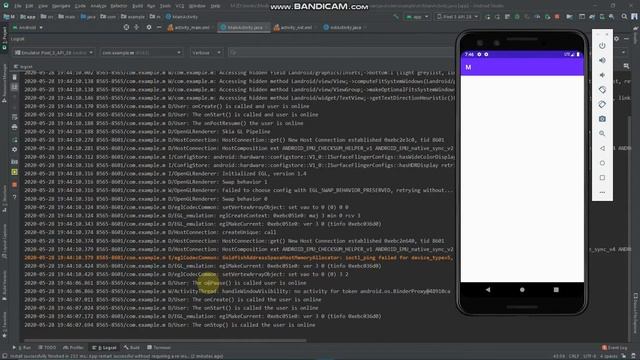Image resolution: width=640 pixels, height=360 pixels.
Task: Tap the Android back button on the phone screen
Action: 488,289
